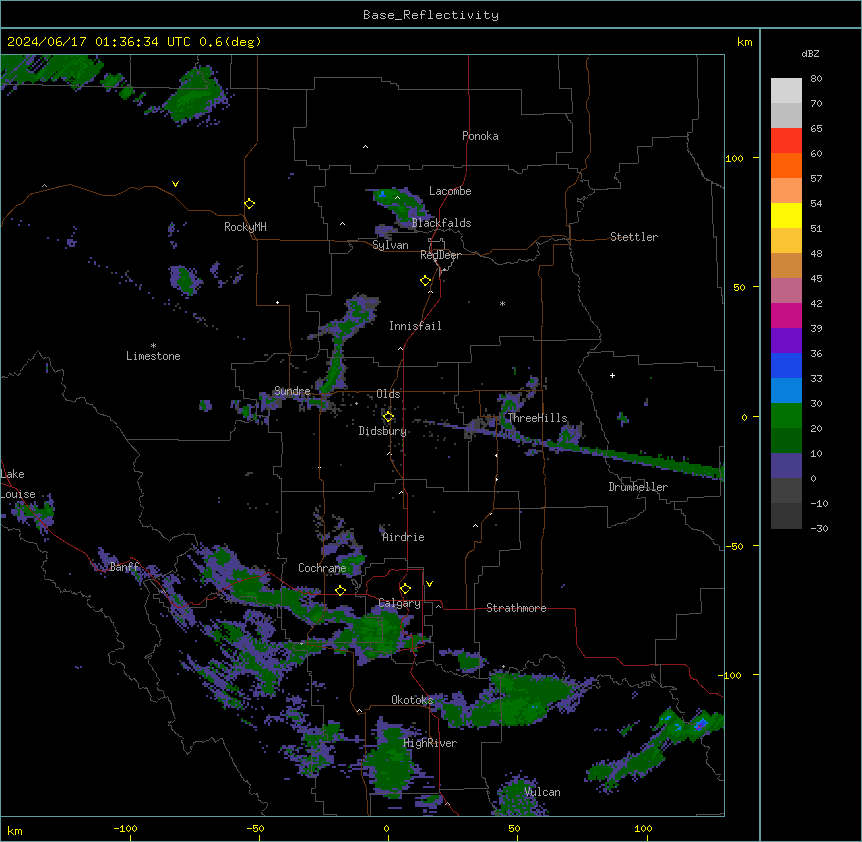Click the royal blue 33-36 dBZ swatch

(x=786, y=365)
